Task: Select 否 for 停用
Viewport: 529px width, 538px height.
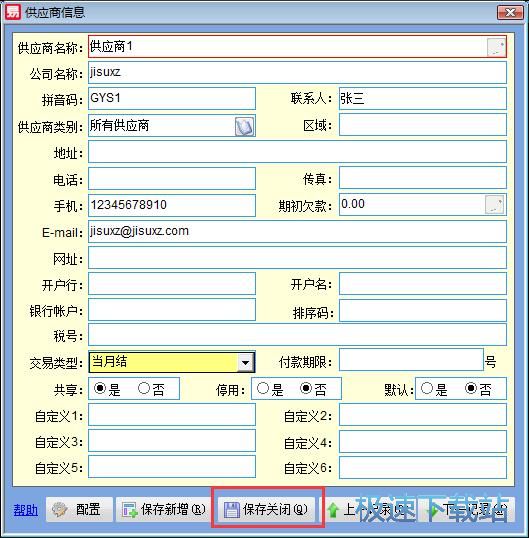Action: click(306, 388)
